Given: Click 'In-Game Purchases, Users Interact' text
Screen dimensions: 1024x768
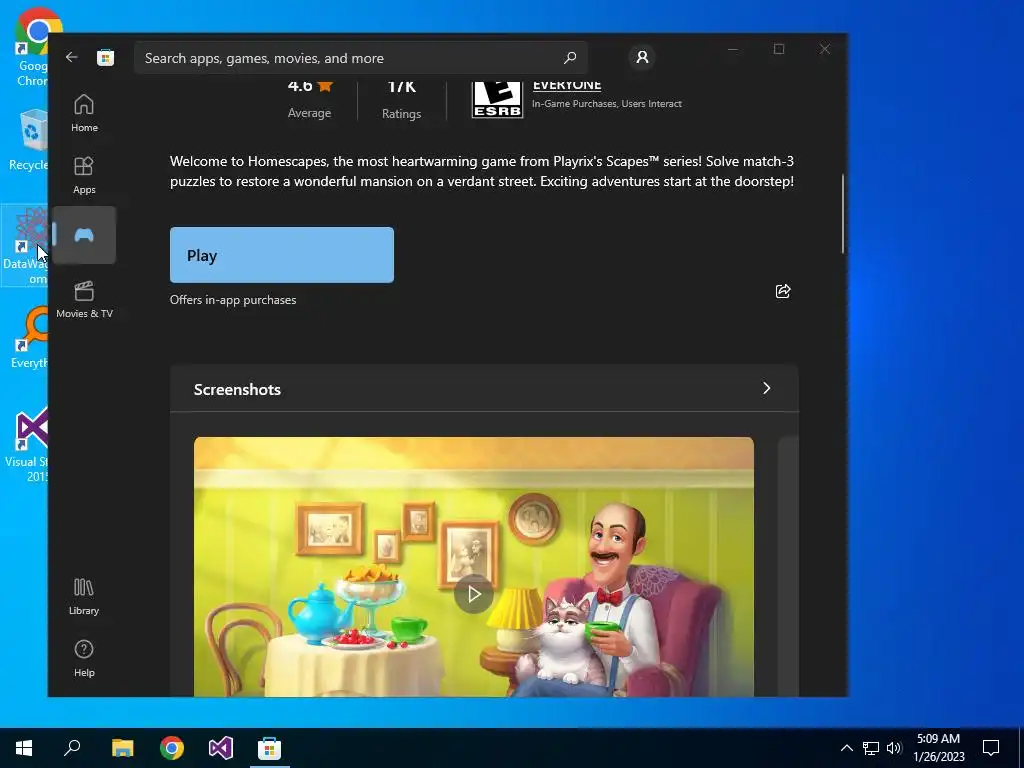Looking at the screenshot, I should click(607, 103).
